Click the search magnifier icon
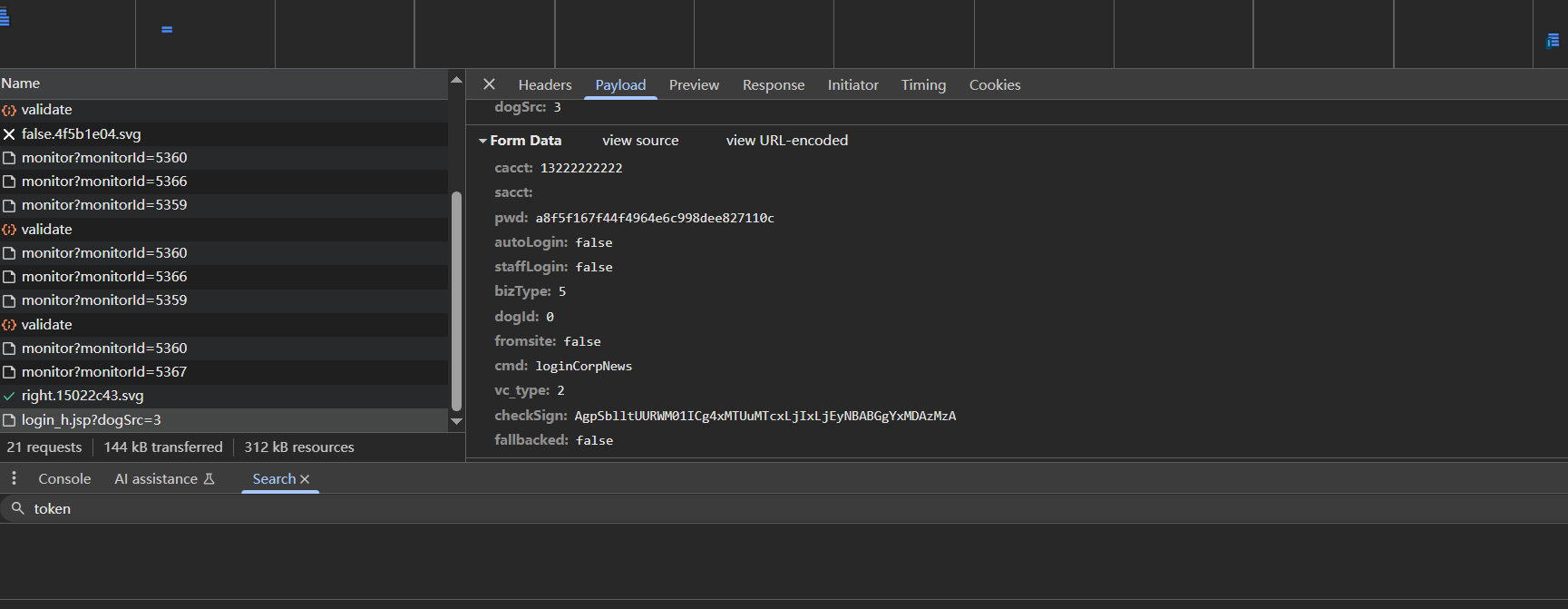The width and height of the screenshot is (1568, 609). [x=17, y=508]
